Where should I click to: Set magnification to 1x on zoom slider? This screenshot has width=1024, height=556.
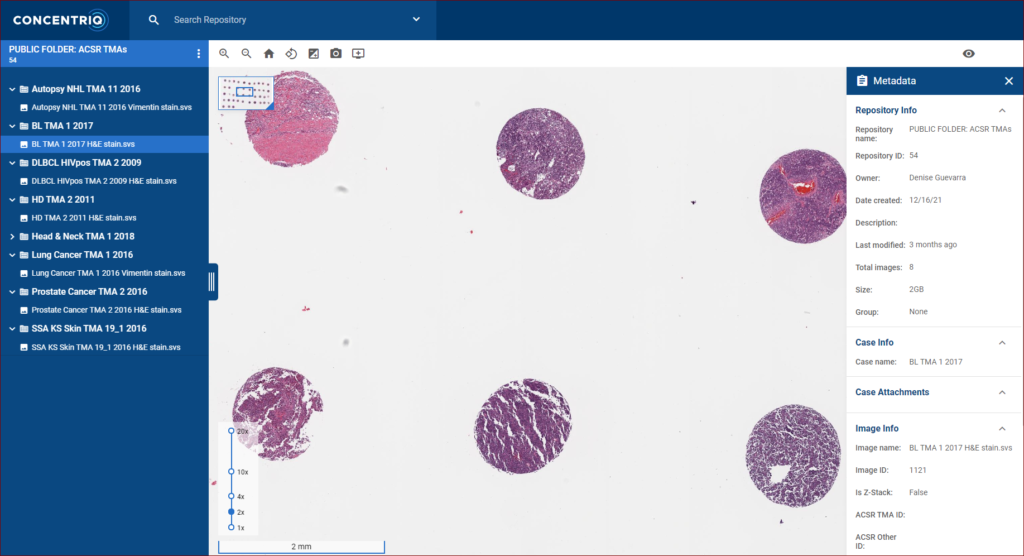(x=231, y=527)
